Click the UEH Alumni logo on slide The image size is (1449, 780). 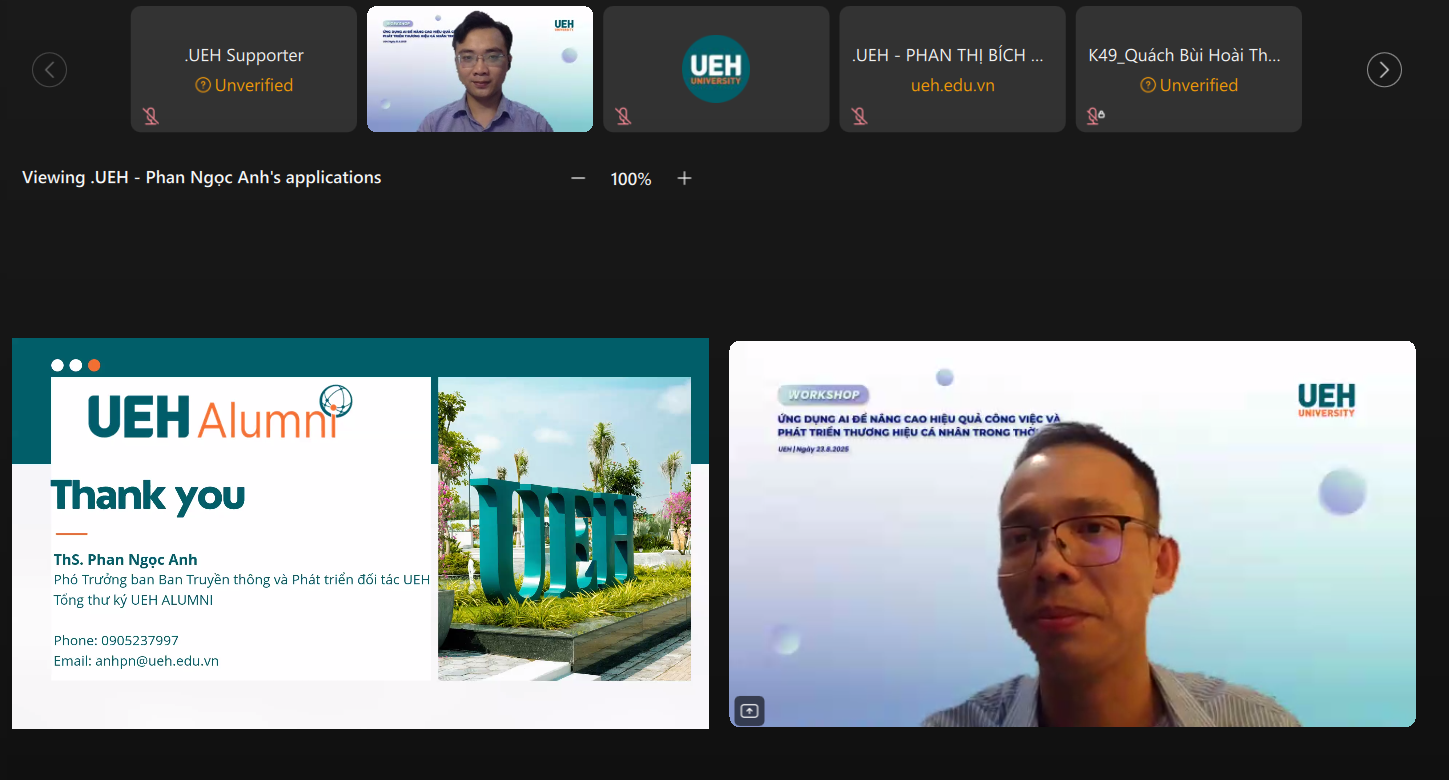click(x=220, y=414)
